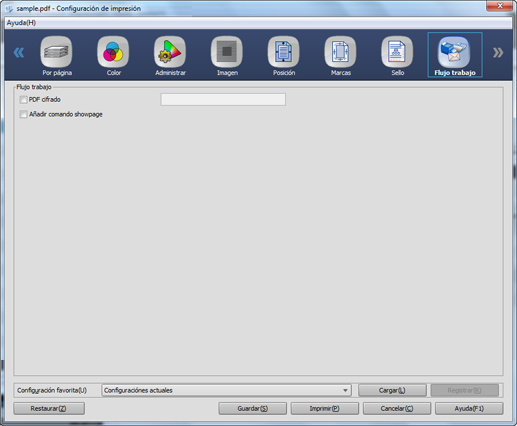Select the Flujo trabajo workflow icon
Image resolution: width=517 pixels, height=426 pixels.
click(x=455, y=55)
